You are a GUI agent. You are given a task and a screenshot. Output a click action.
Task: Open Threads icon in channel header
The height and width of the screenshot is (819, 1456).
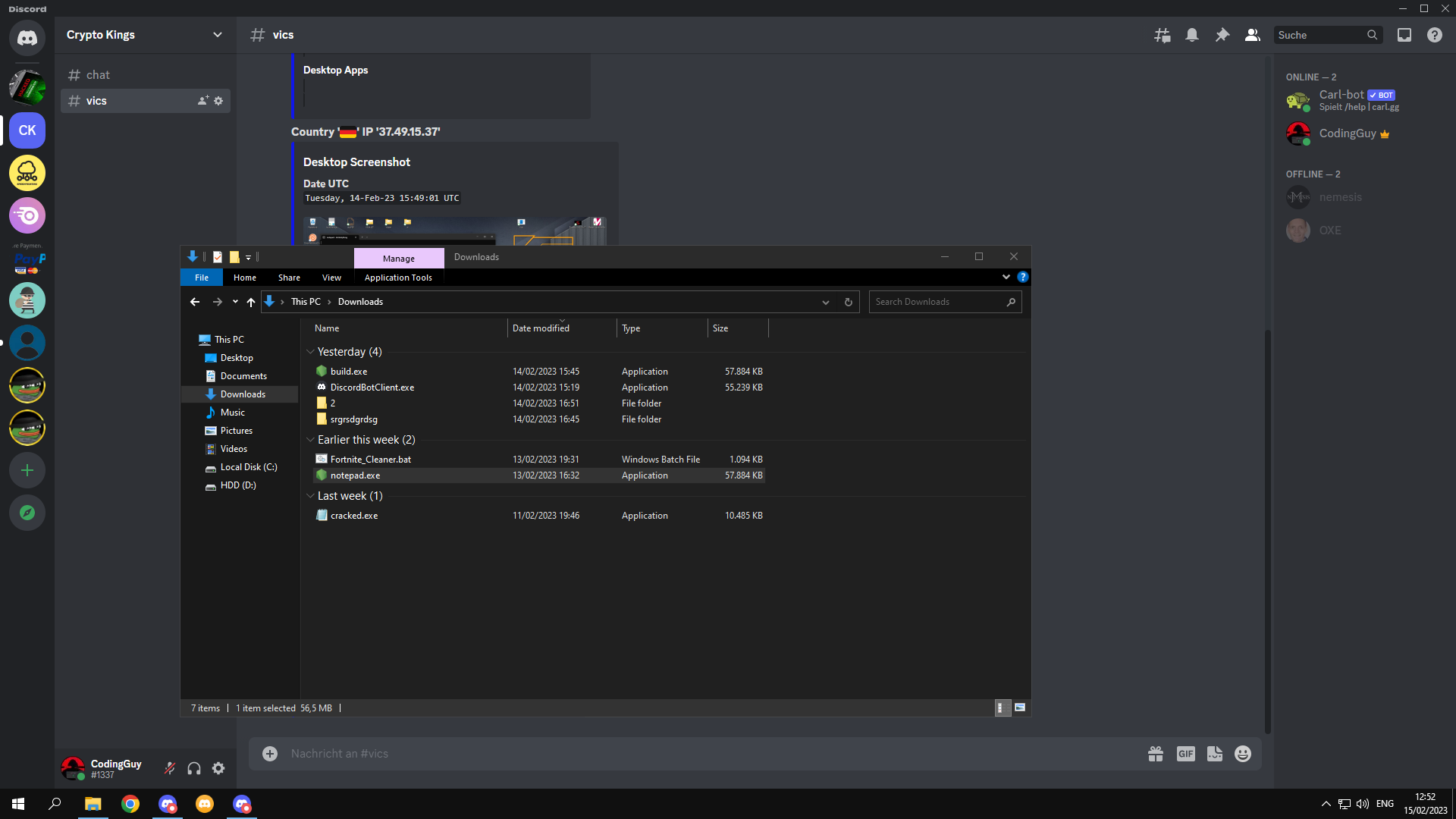pos(1162,35)
